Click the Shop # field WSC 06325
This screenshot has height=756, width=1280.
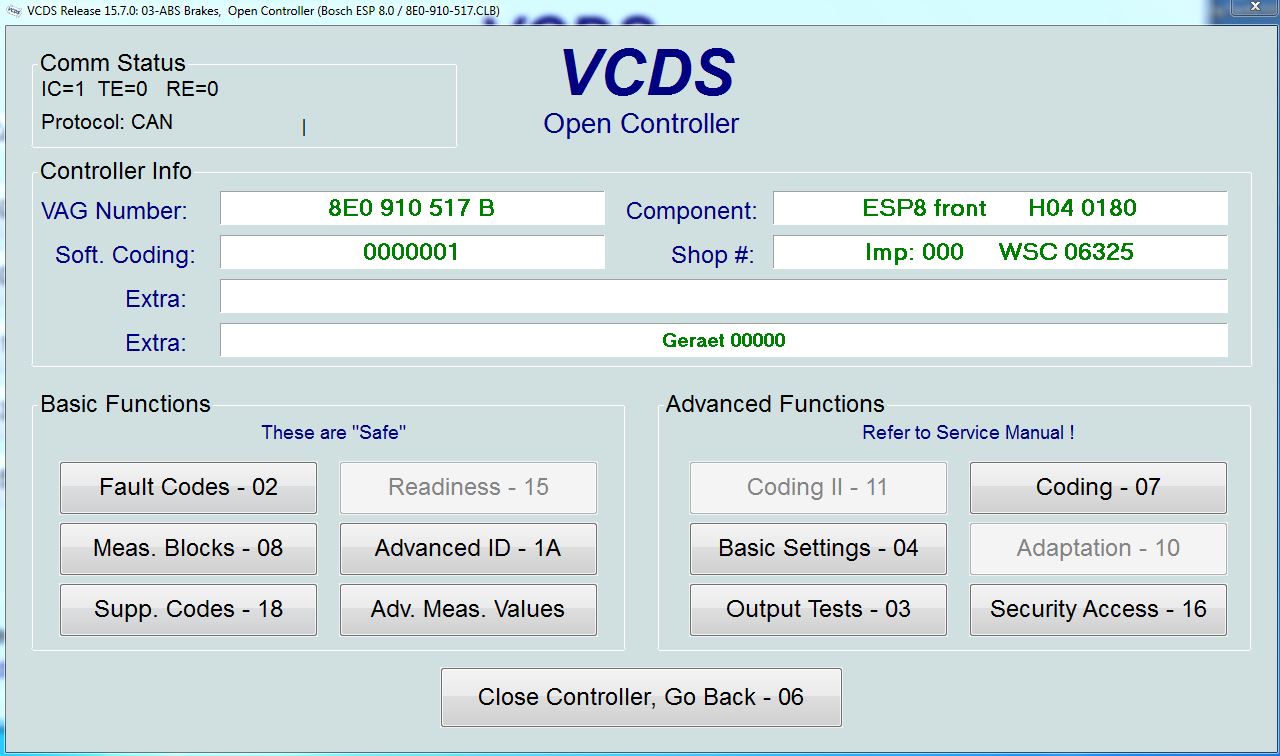pos(1000,252)
